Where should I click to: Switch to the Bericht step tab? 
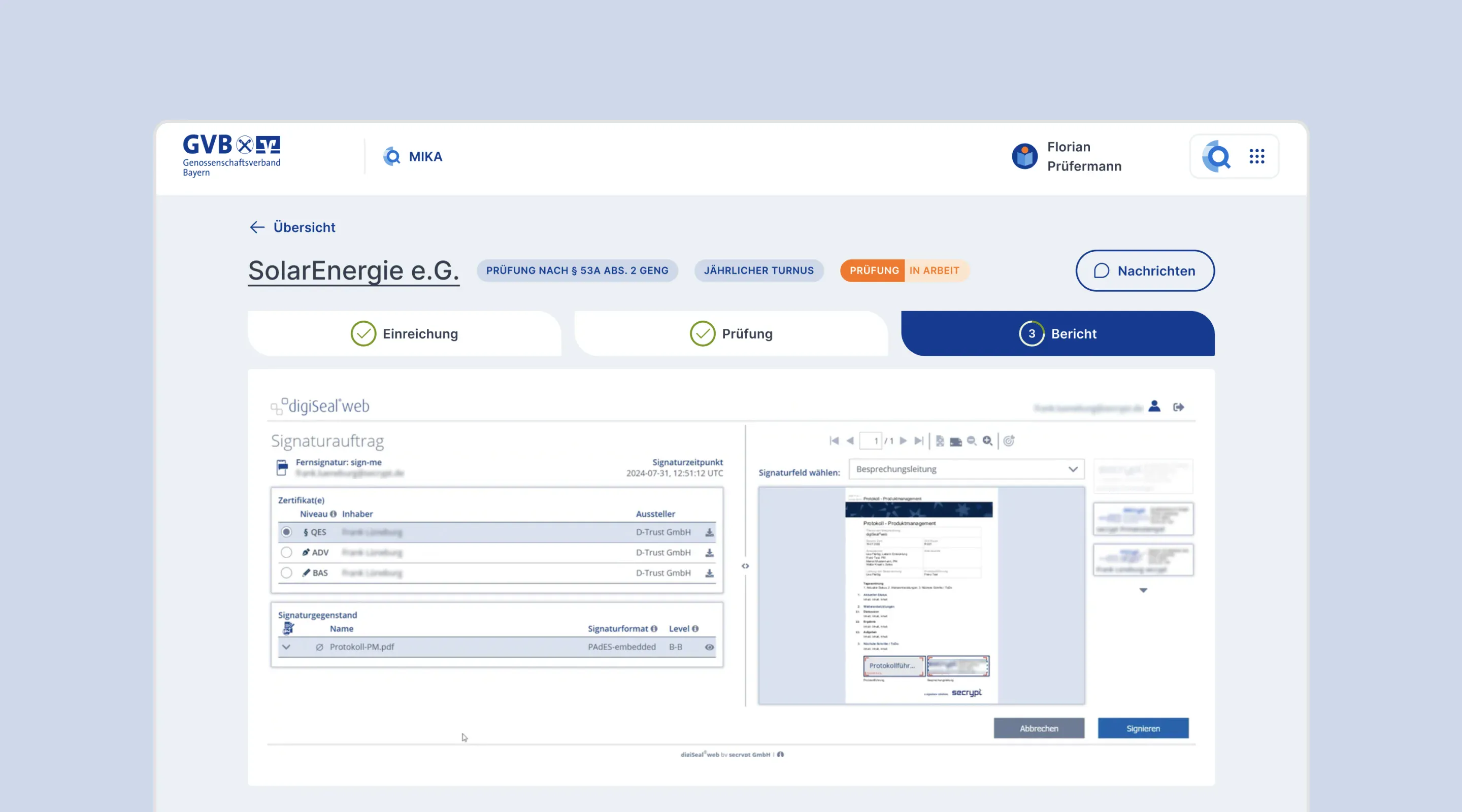1057,333
